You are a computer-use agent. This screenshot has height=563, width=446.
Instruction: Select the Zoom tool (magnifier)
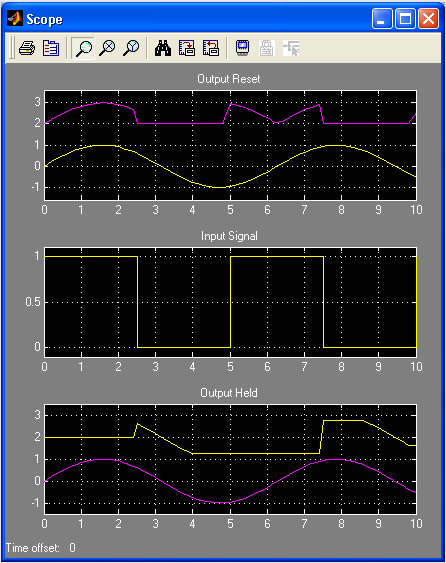(x=83, y=48)
